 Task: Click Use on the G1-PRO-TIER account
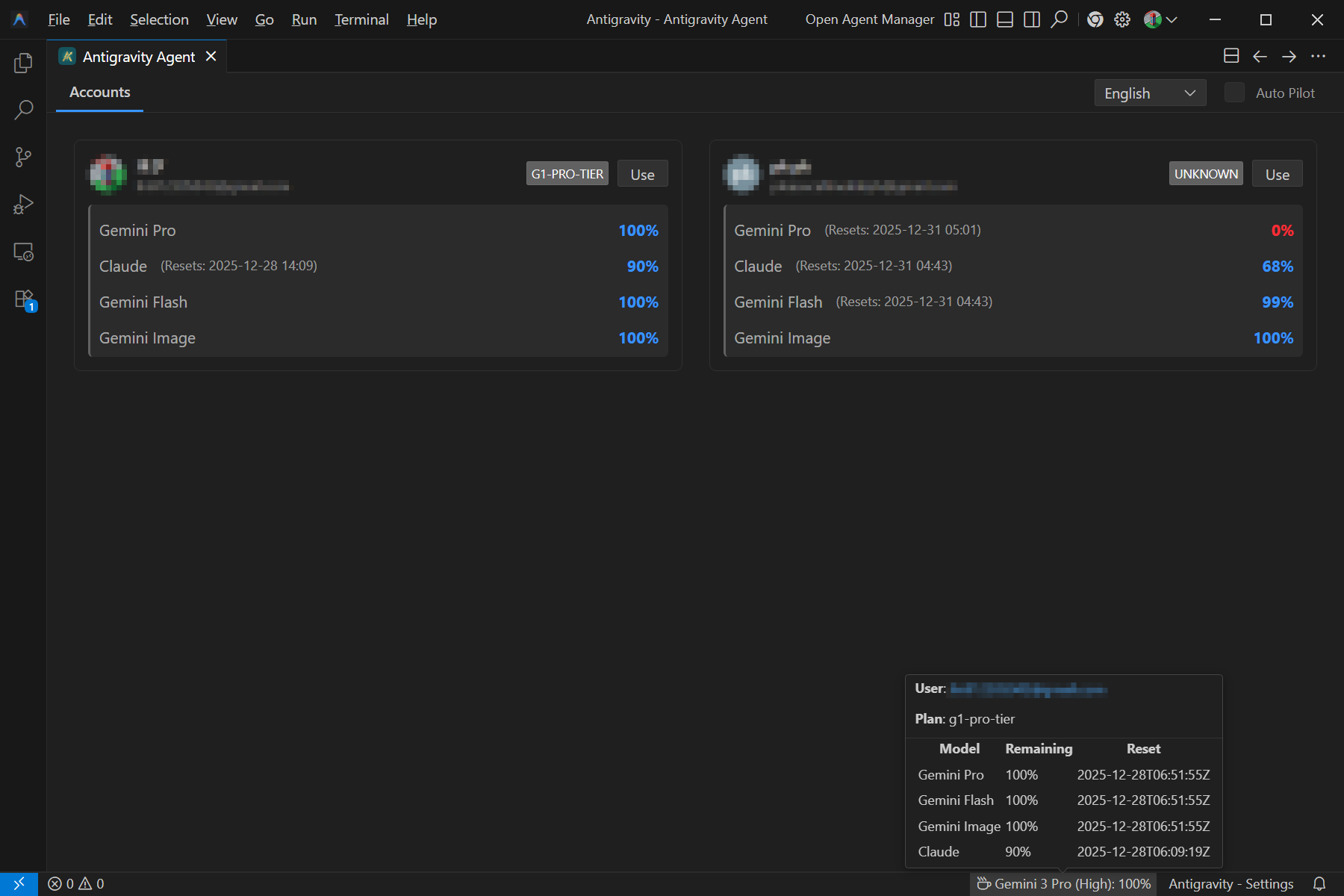pos(642,174)
